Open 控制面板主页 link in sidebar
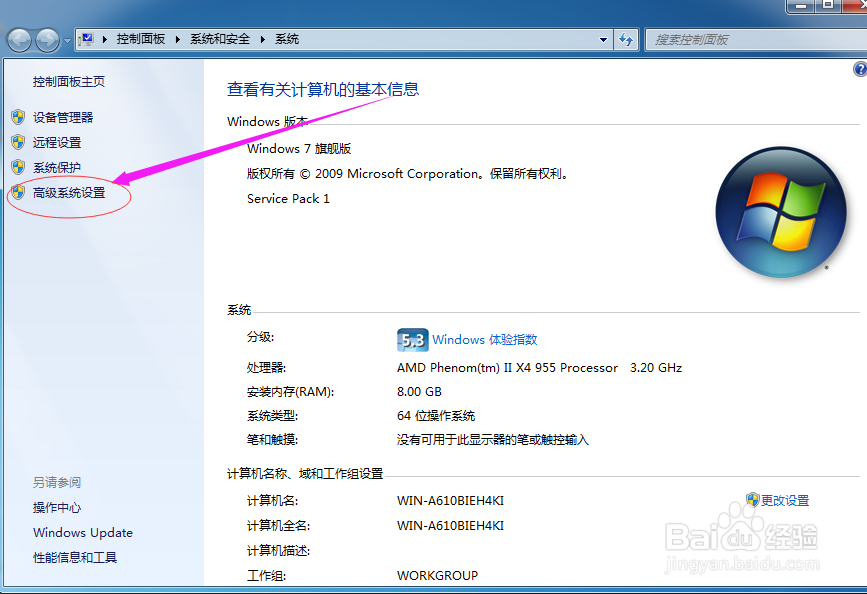The height and width of the screenshot is (594, 867). [x=69, y=82]
